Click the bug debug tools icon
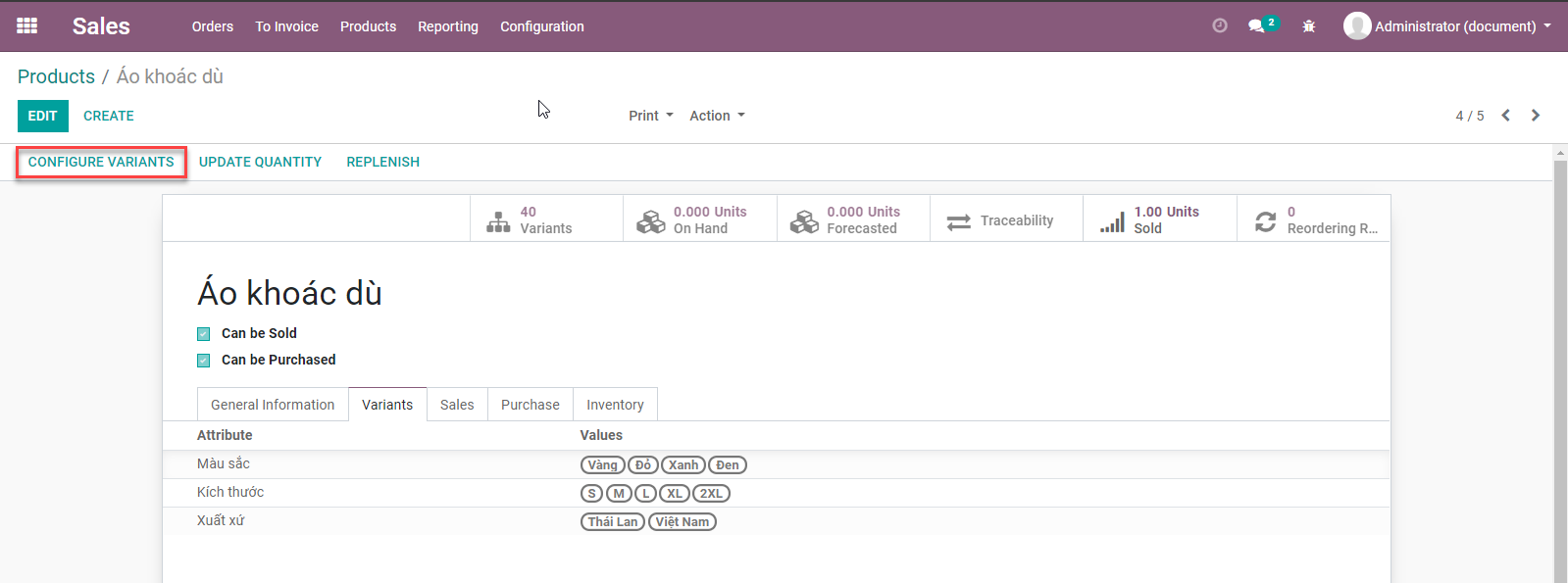Image resolution: width=1568 pixels, height=583 pixels. tap(1309, 26)
